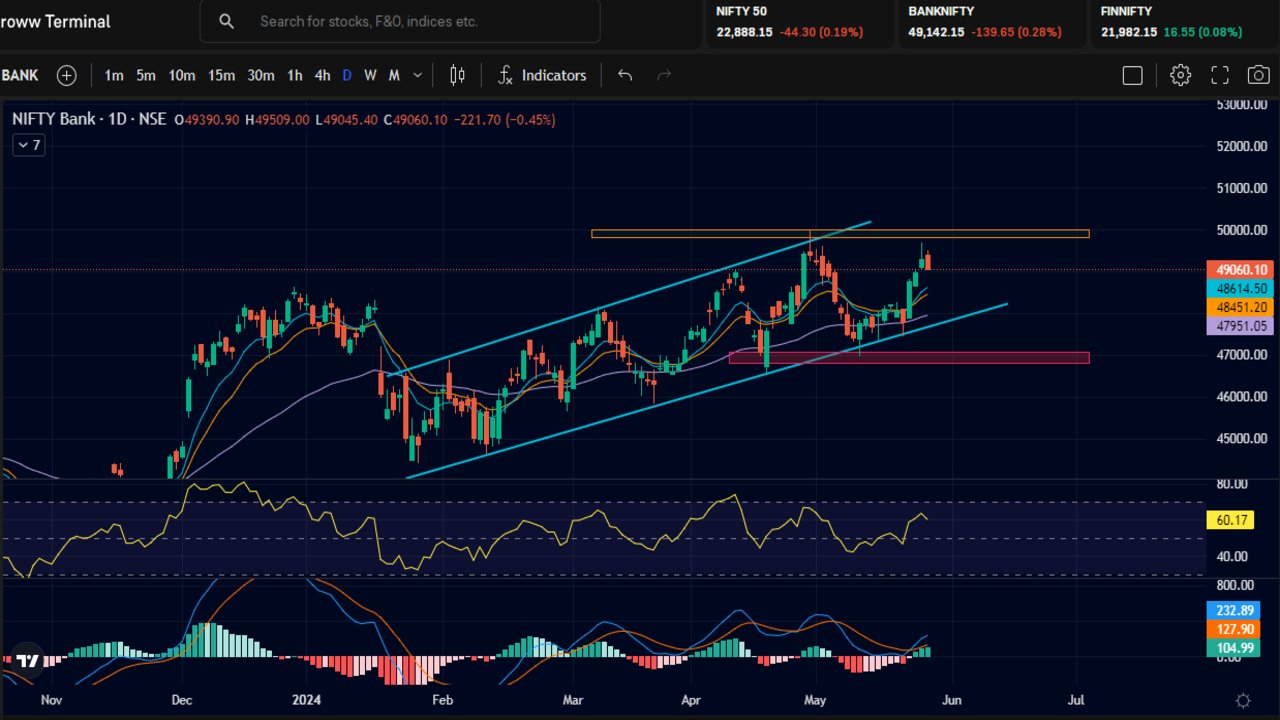Image resolution: width=1280 pixels, height=720 pixels.
Task: Undo the last chart action
Action: [x=625, y=75]
